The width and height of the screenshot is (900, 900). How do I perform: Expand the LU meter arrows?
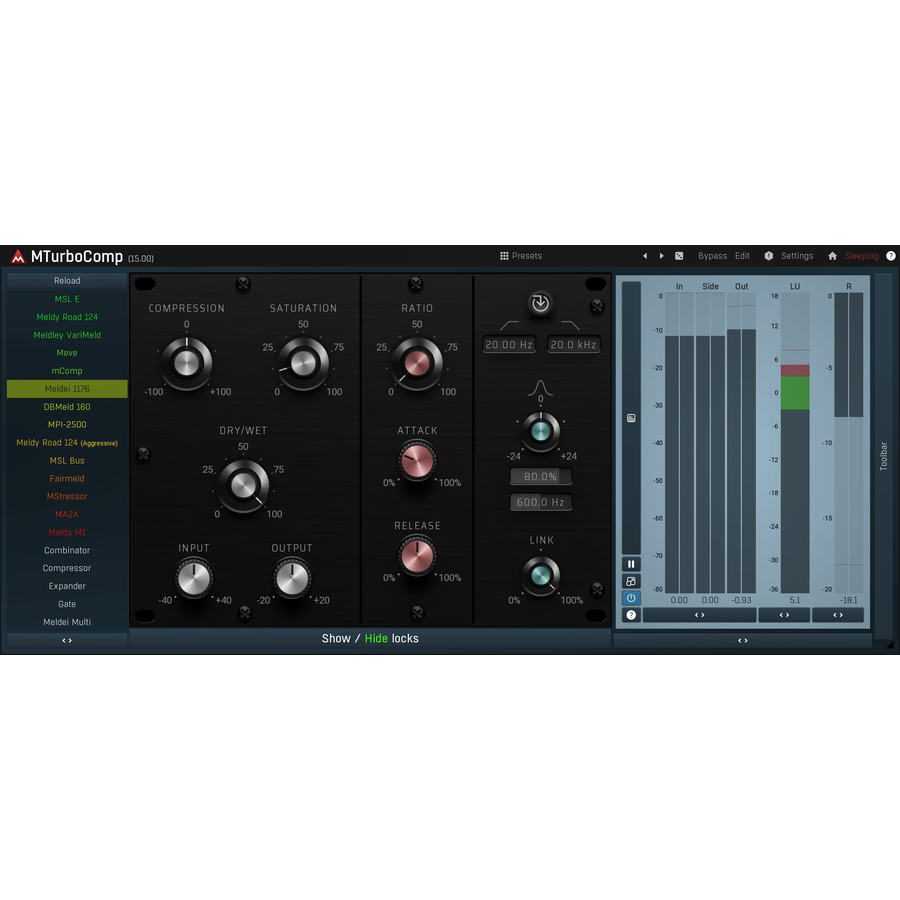click(784, 615)
